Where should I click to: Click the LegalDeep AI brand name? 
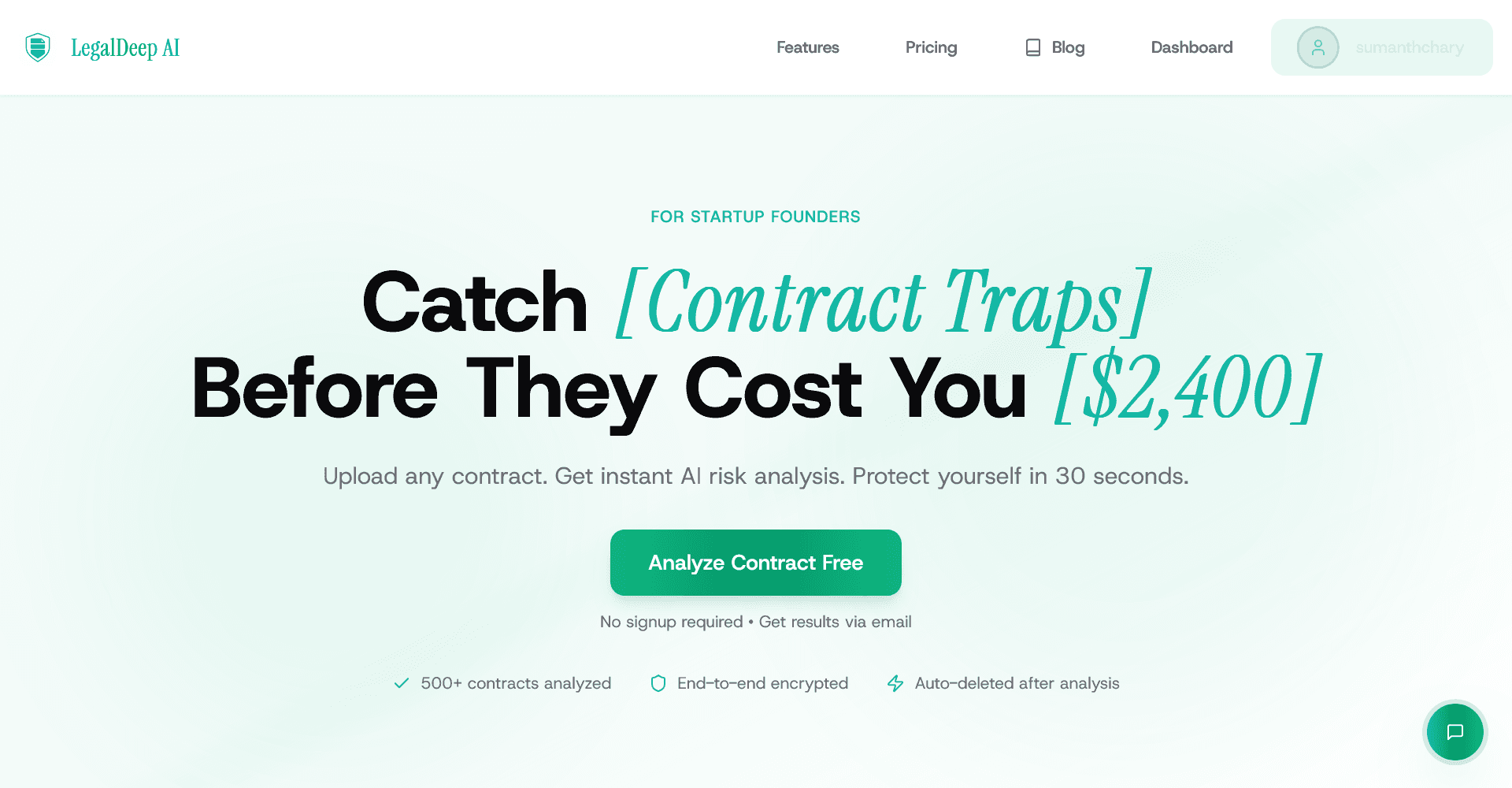click(125, 48)
